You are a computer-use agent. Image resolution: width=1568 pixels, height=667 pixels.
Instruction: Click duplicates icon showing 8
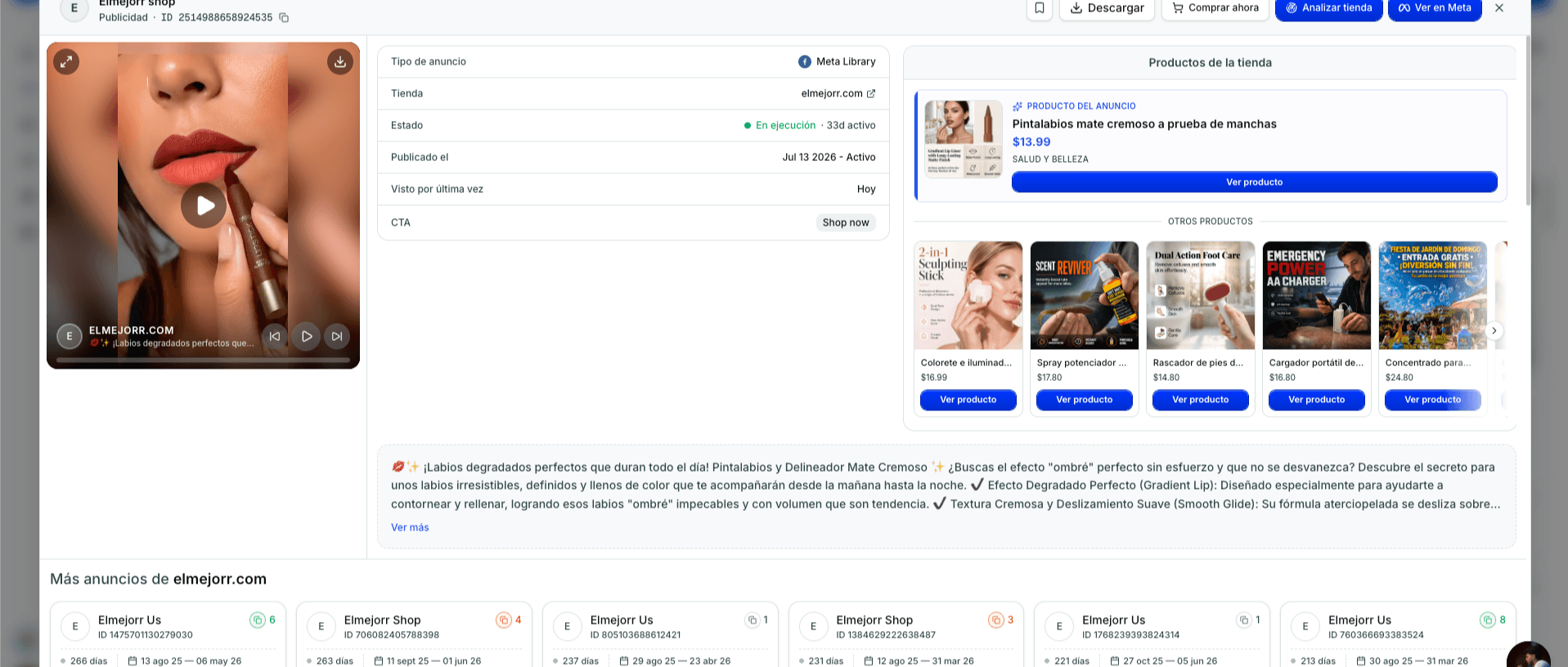(x=1488, y=620)
